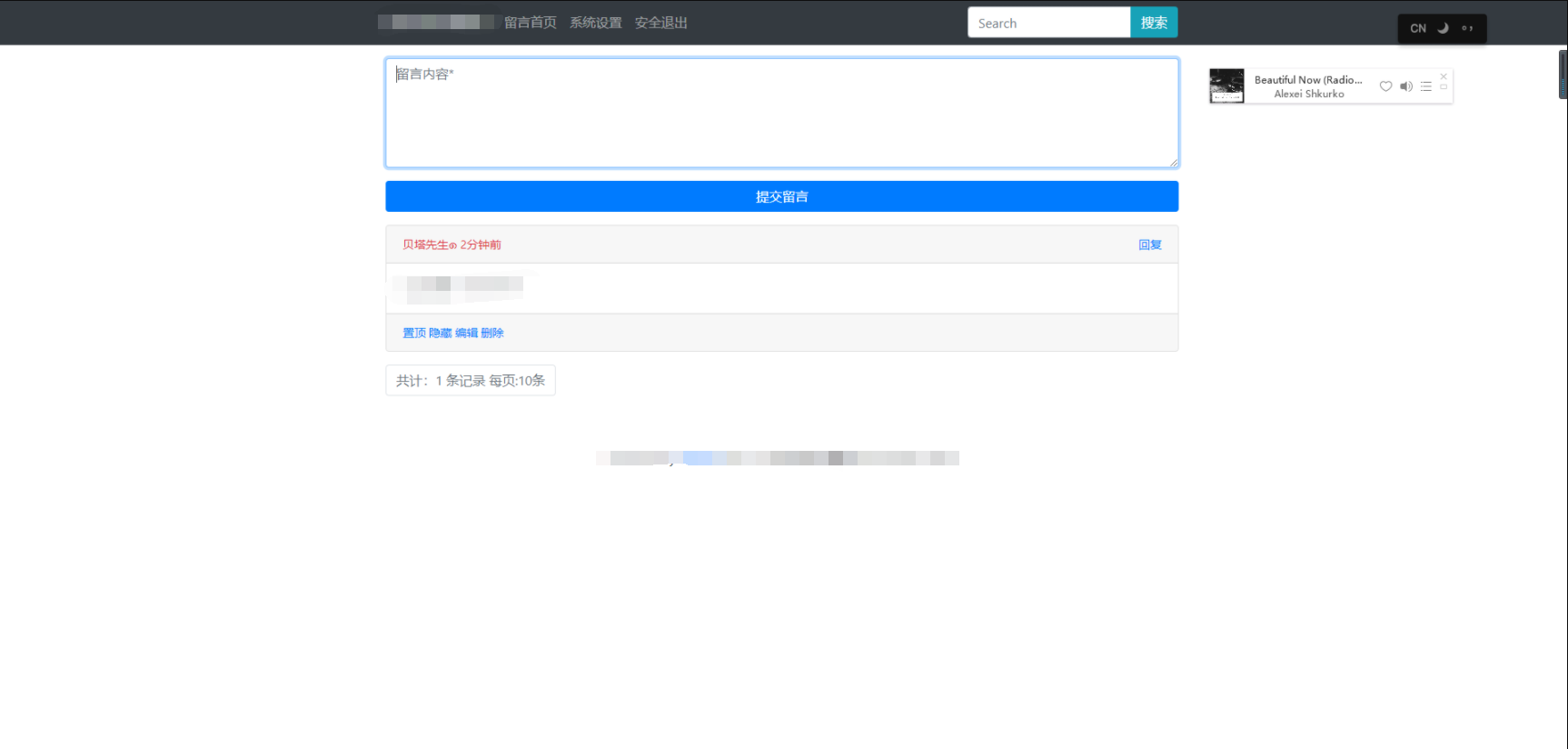This screenshot has width=1568, height=749.
Task: Toggle dark mode with the moon icon
Action: [x=1443, y=28]
